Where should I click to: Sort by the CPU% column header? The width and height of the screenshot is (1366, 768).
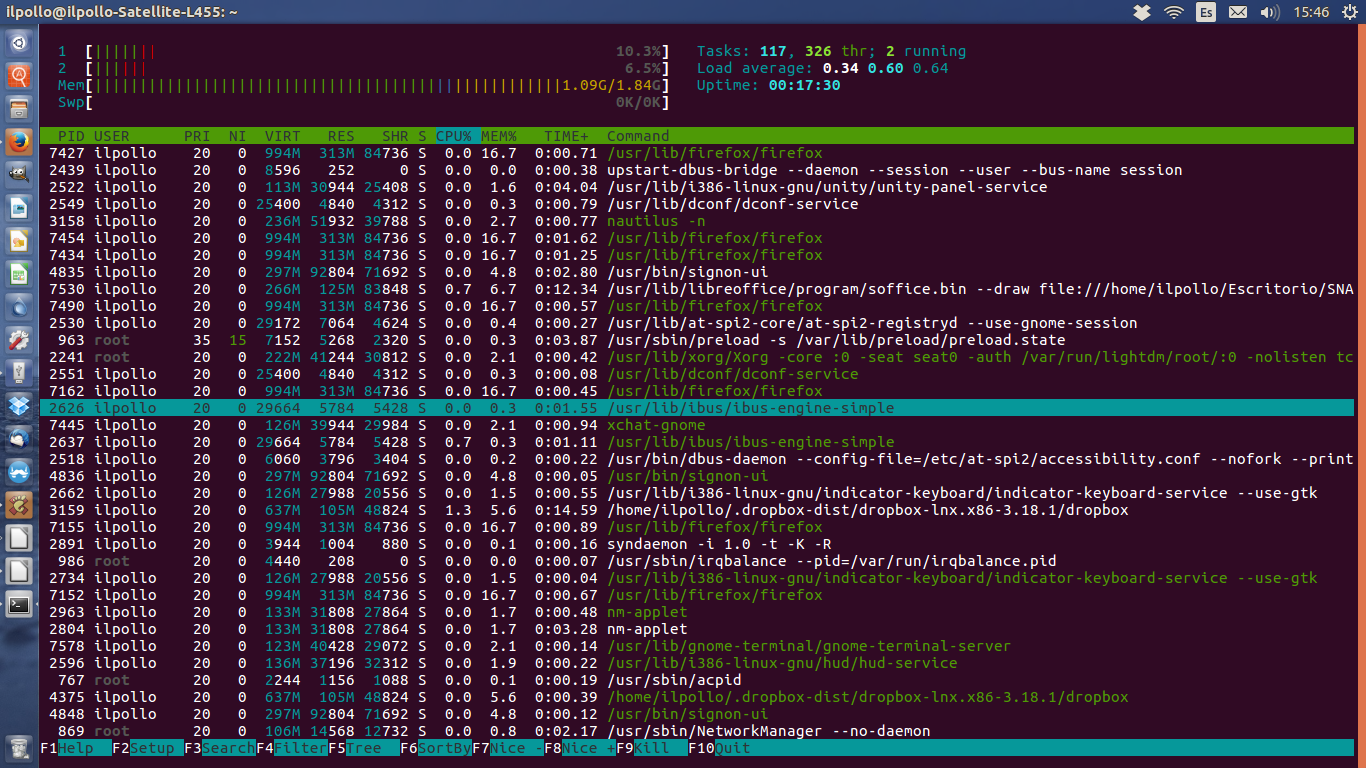454,136
